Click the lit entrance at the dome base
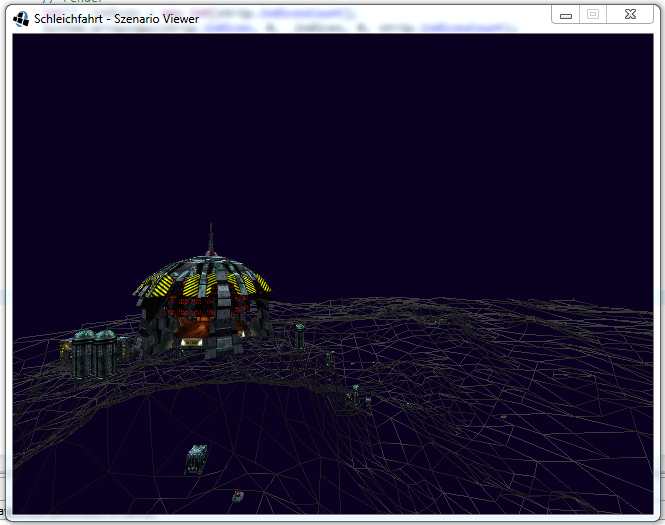Image resolution: width=665 pixels, height=525 pixels. [x=190, y=342]
